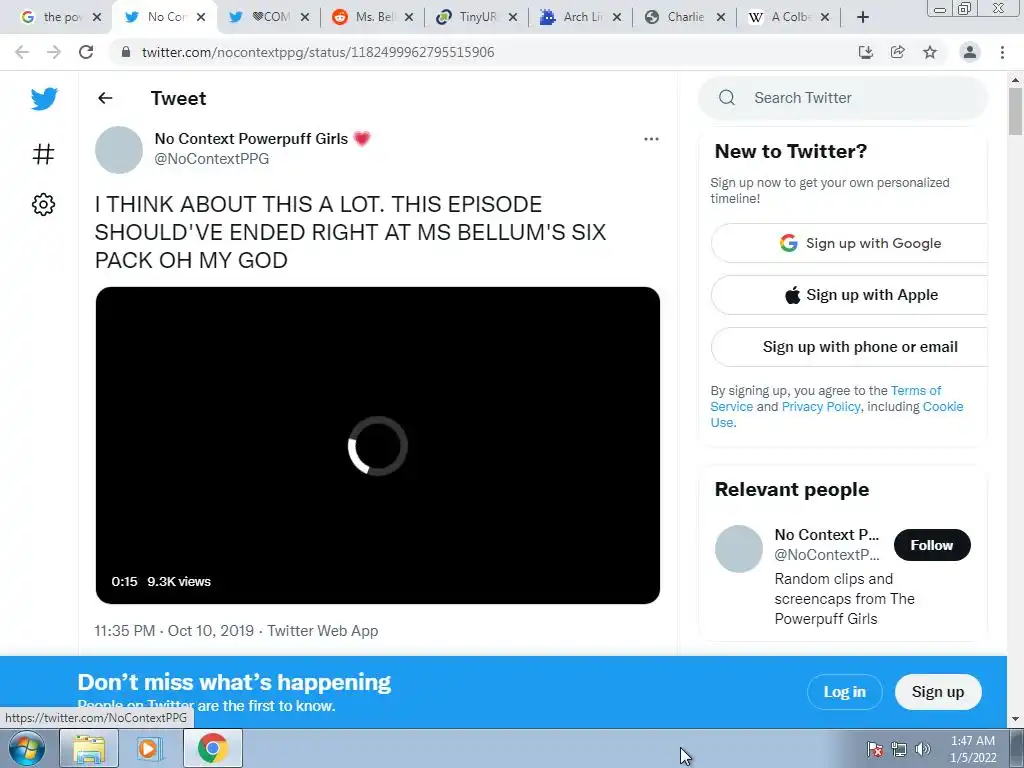
Task: Click the Action Center flag tray icon
Action: click(x=875, y=749)
